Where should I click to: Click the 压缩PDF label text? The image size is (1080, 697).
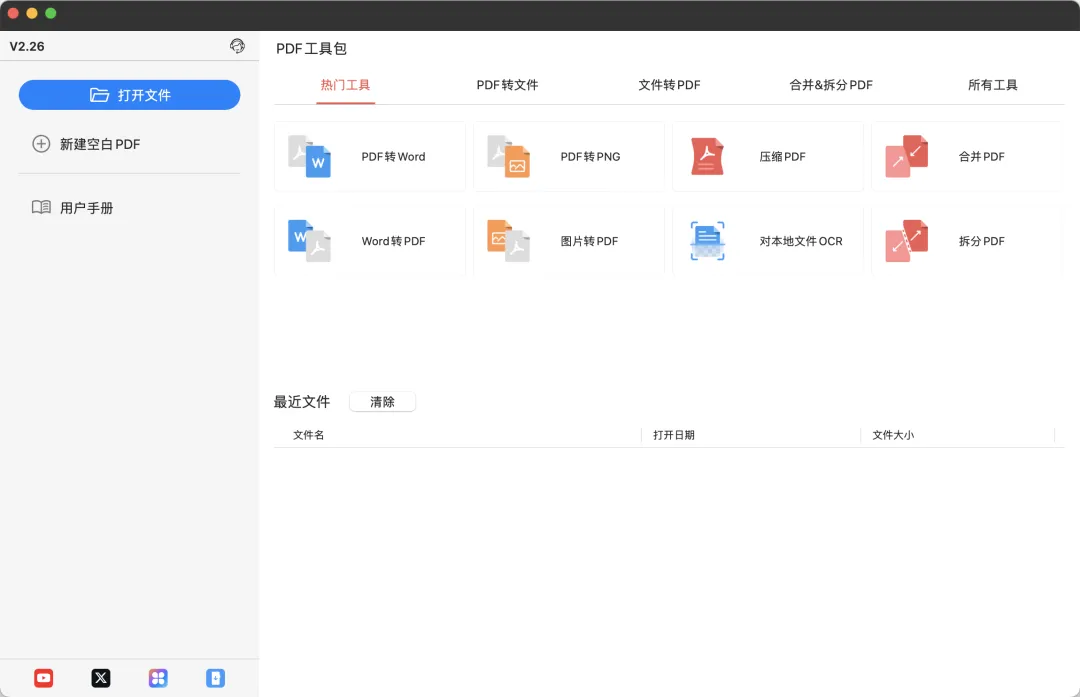tap(782, 156)
